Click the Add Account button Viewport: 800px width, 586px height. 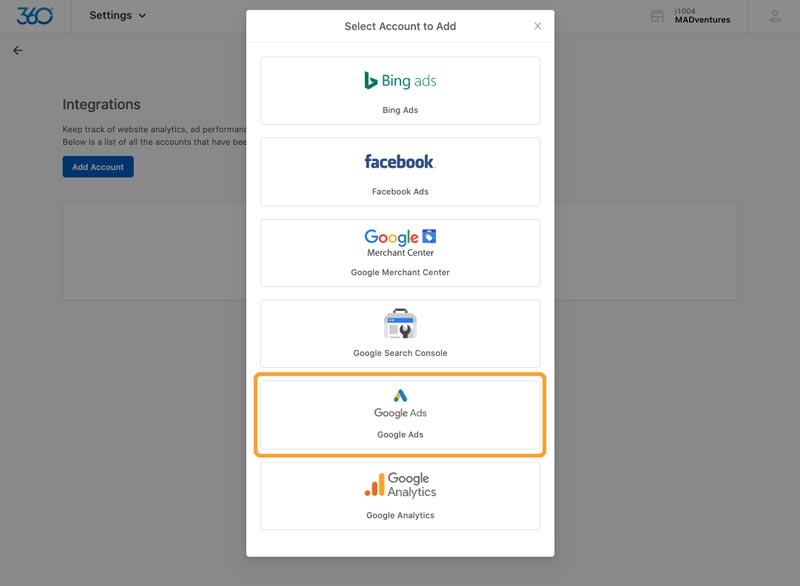pos(98,167)
